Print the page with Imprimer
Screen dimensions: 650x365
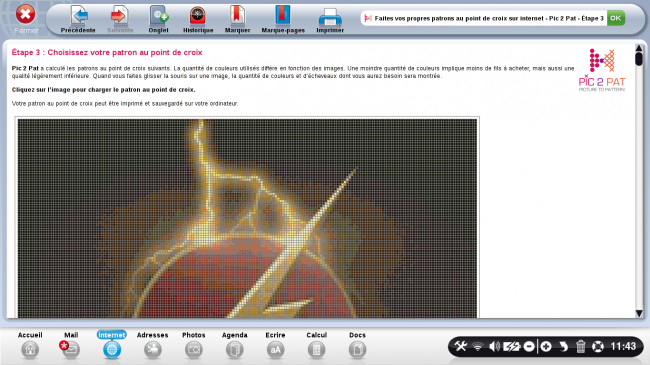(x=330, y=19)
